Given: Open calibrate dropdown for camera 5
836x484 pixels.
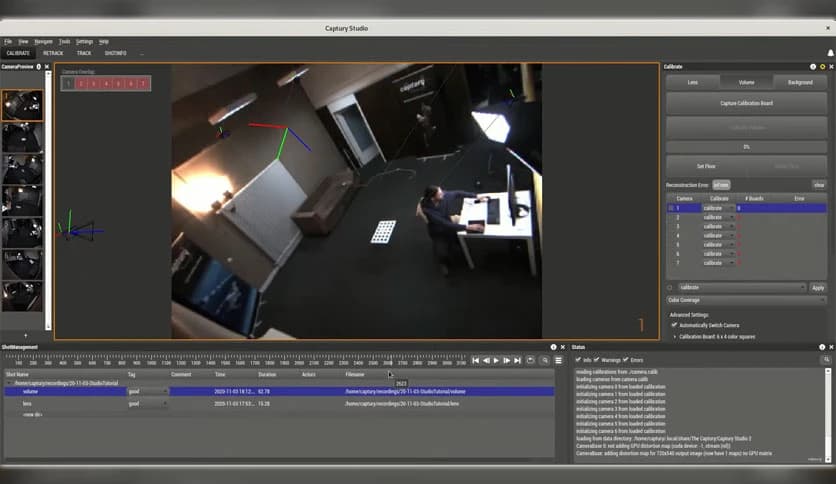Looking at the screenshot, I should (718, 245).
